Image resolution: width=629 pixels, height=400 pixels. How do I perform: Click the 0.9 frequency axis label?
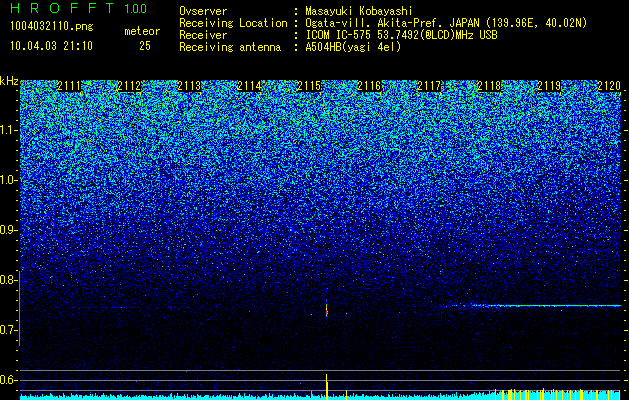point(8,230)
